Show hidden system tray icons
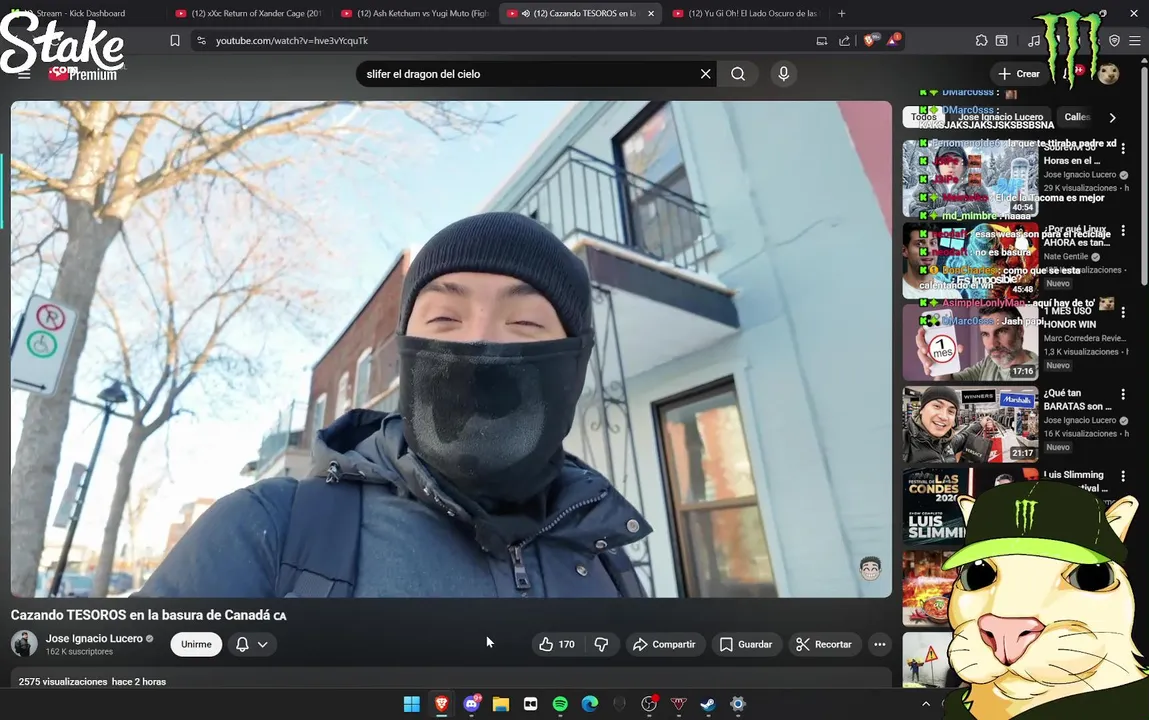Viewport: 1149px width, 720px height. click(x=926, y=704)
